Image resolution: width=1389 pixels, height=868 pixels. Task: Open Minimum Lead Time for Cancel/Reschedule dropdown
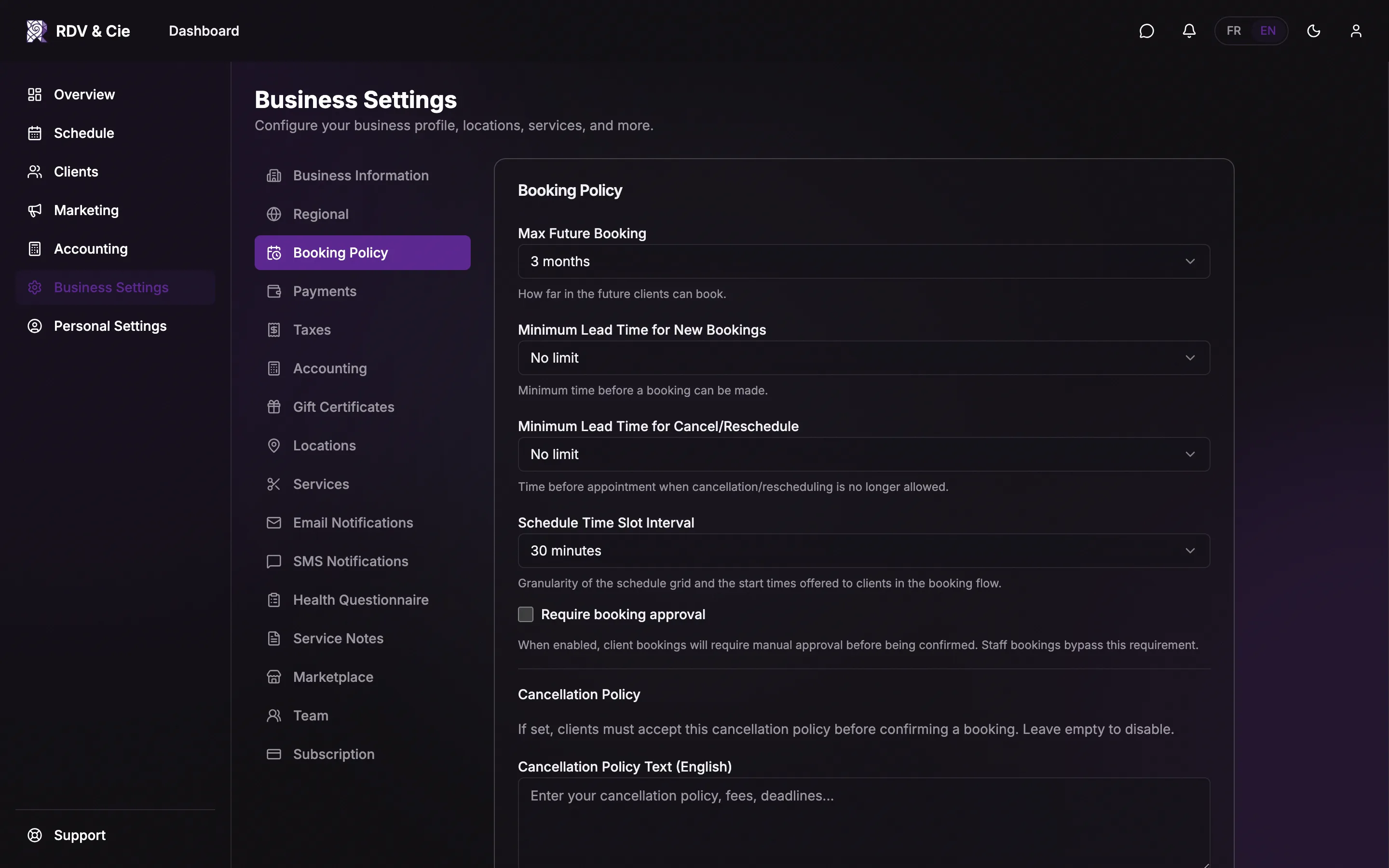click(864, 455)
